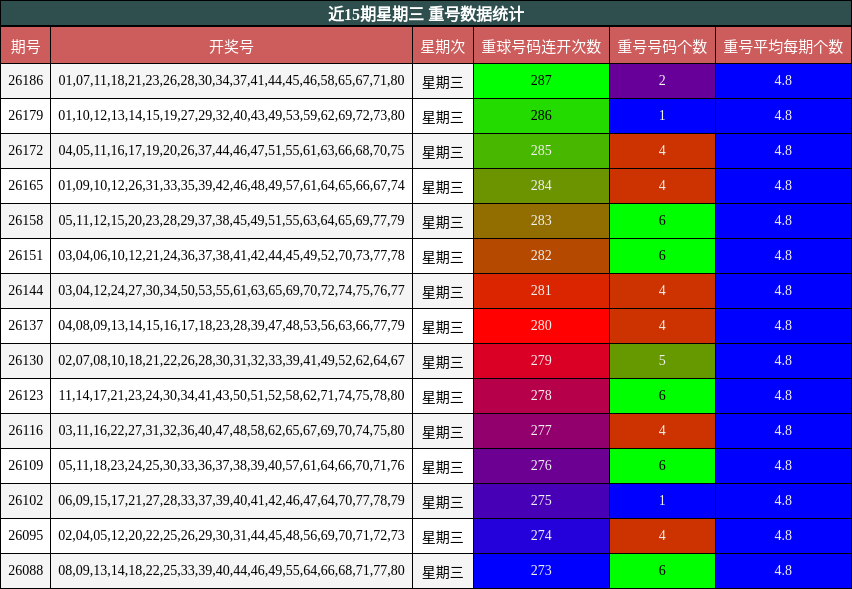Click the cell showing 278
Screen dimensions: 852x589
pyautogui.click(x=541, y=396)
